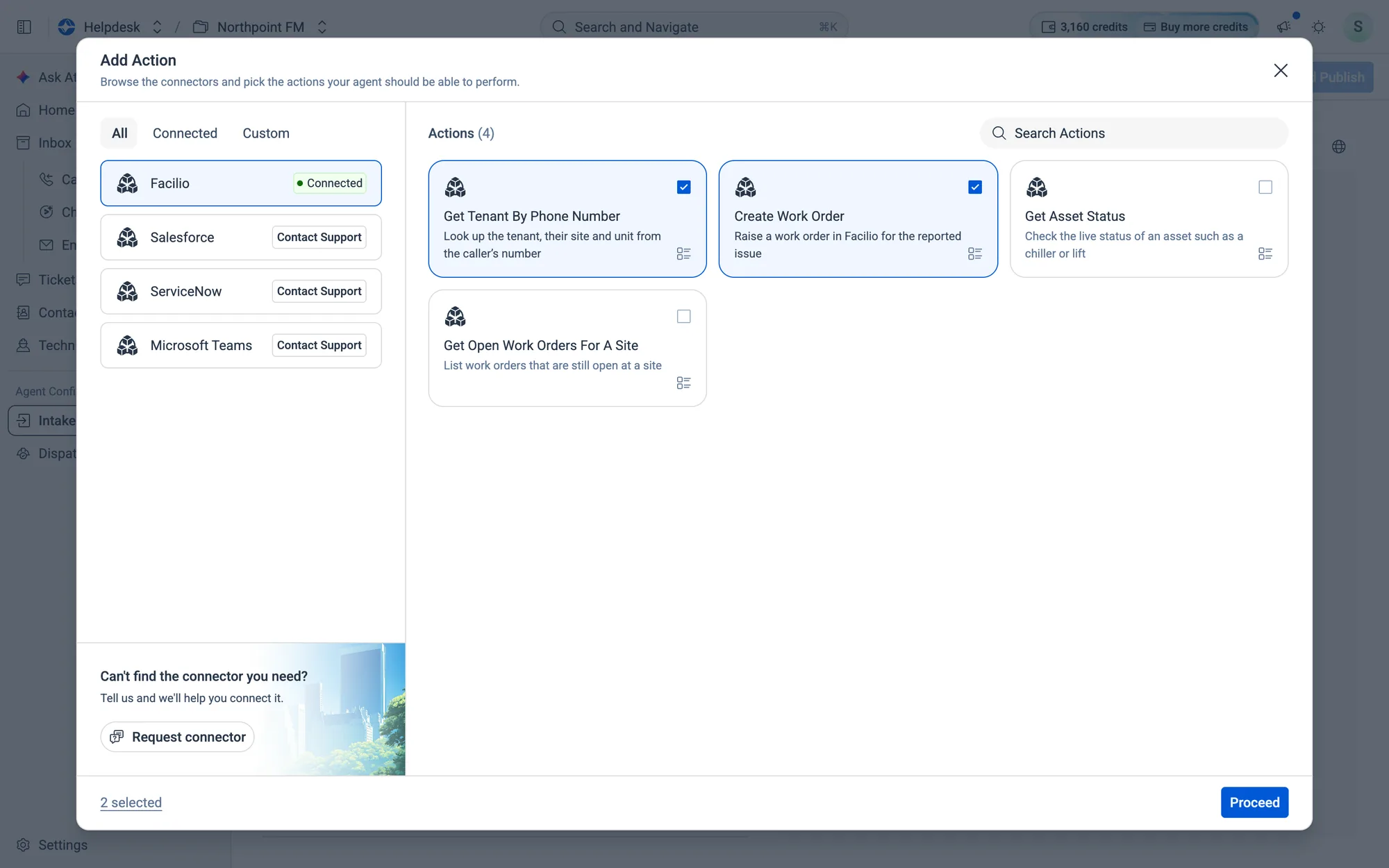The width and height of the screenshot is (1389, 868).
Task: Click the Request connector button
Action: 177,737
